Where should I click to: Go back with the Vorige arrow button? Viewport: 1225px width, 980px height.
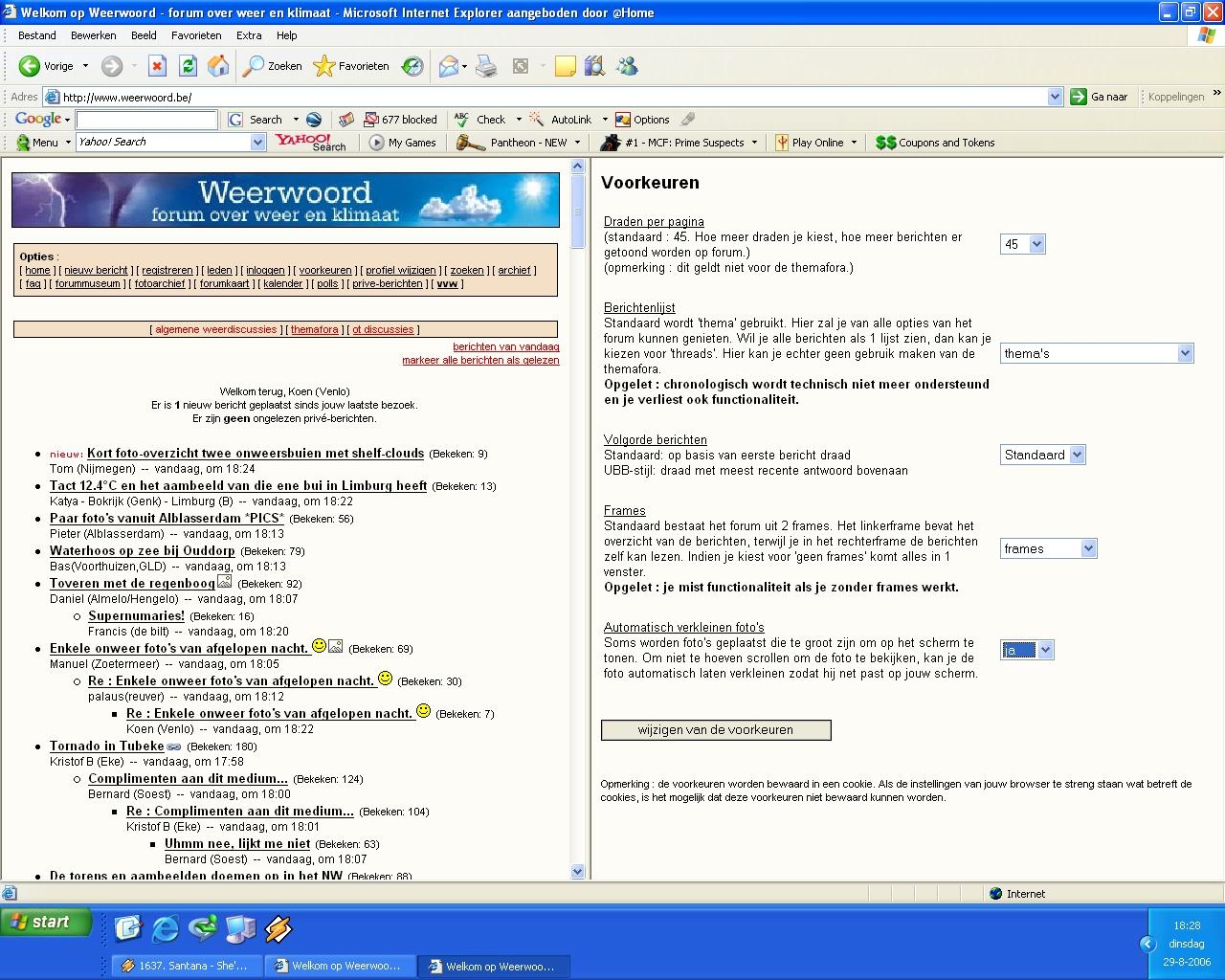pos(46,66)
